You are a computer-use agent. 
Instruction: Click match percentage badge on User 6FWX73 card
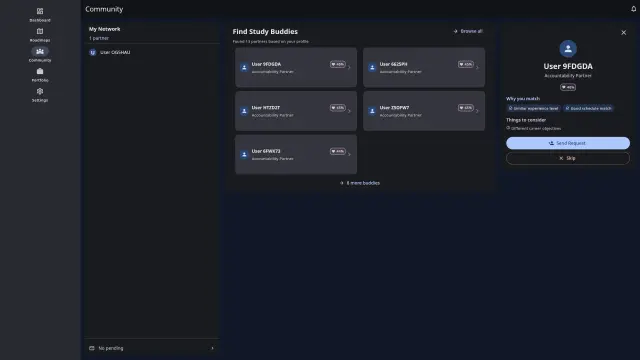click(338, 151)
